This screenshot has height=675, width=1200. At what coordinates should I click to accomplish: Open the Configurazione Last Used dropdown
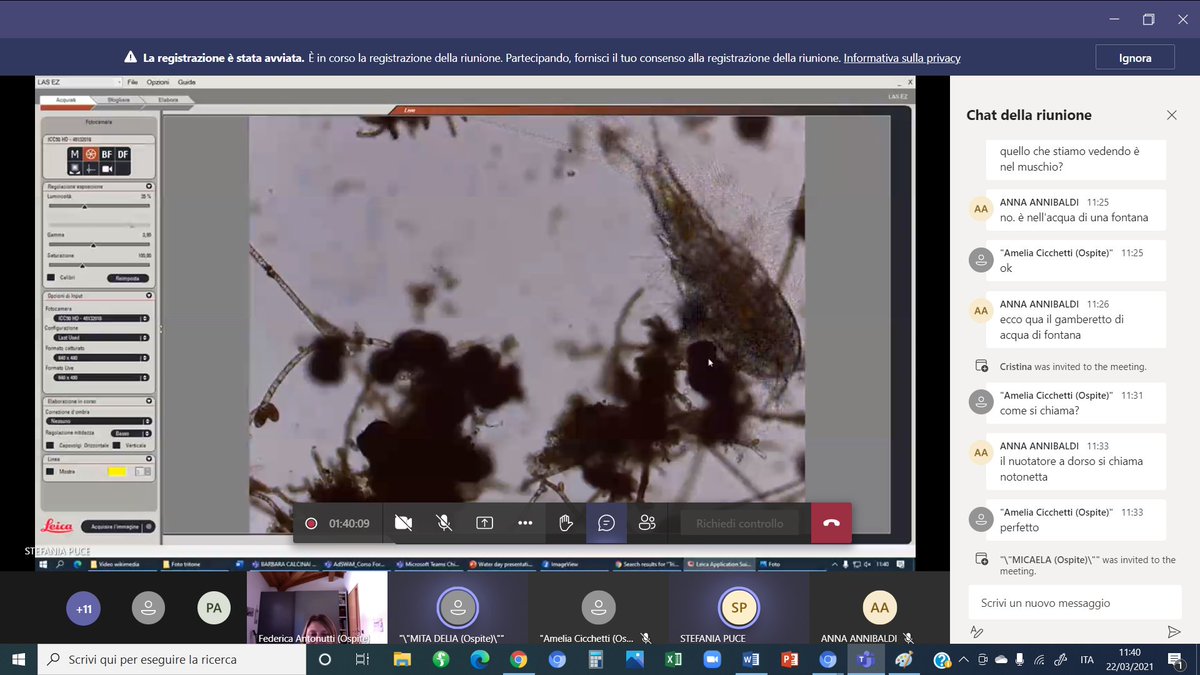click(99, 338)
